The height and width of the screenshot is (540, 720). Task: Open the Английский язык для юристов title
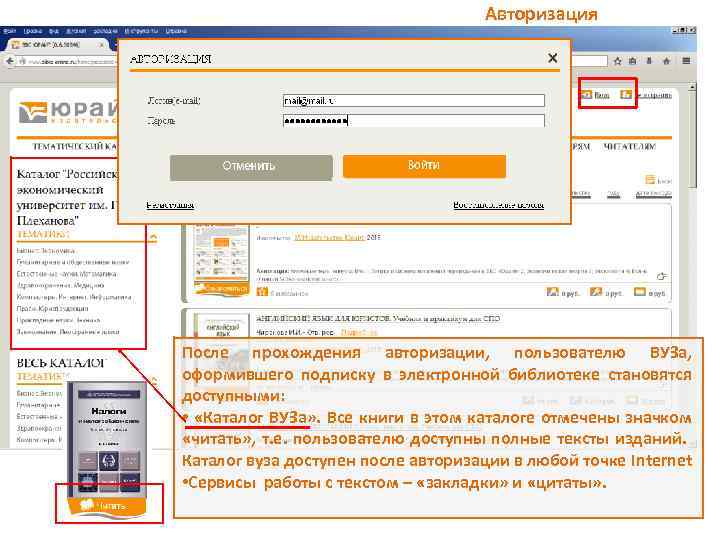[378, 319]
